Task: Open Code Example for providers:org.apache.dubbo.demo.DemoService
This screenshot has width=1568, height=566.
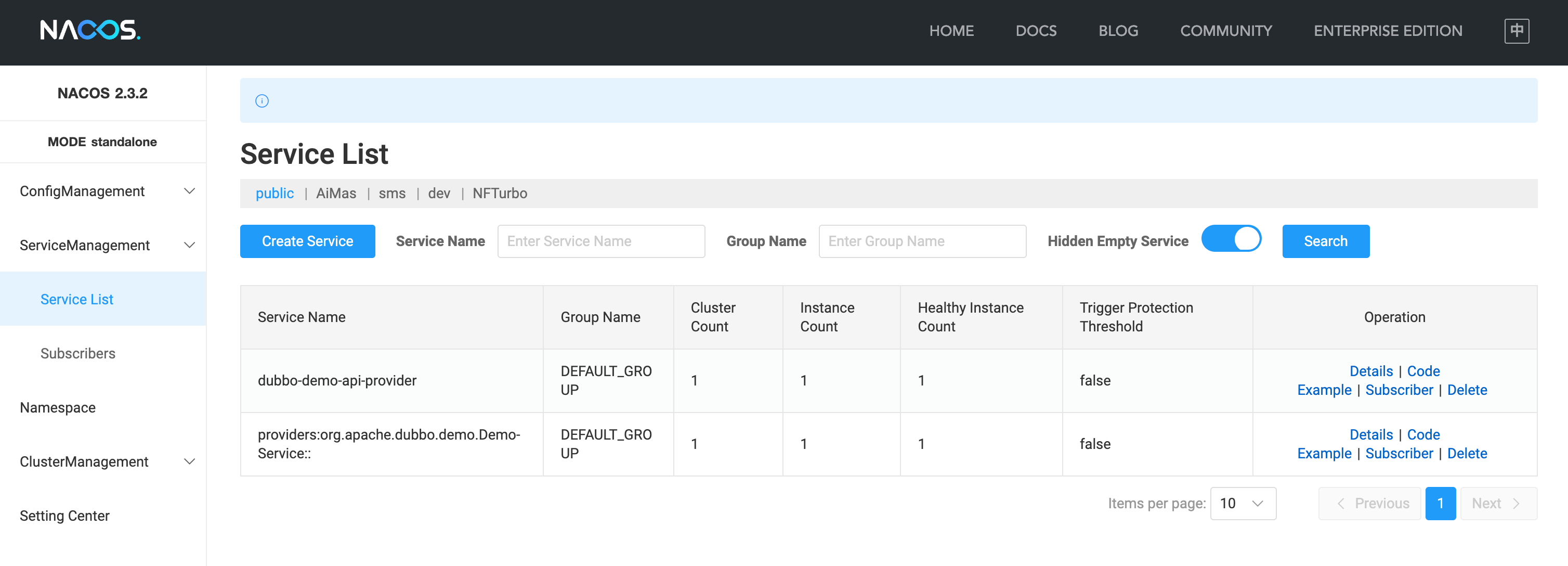Action: [1423, 434]
